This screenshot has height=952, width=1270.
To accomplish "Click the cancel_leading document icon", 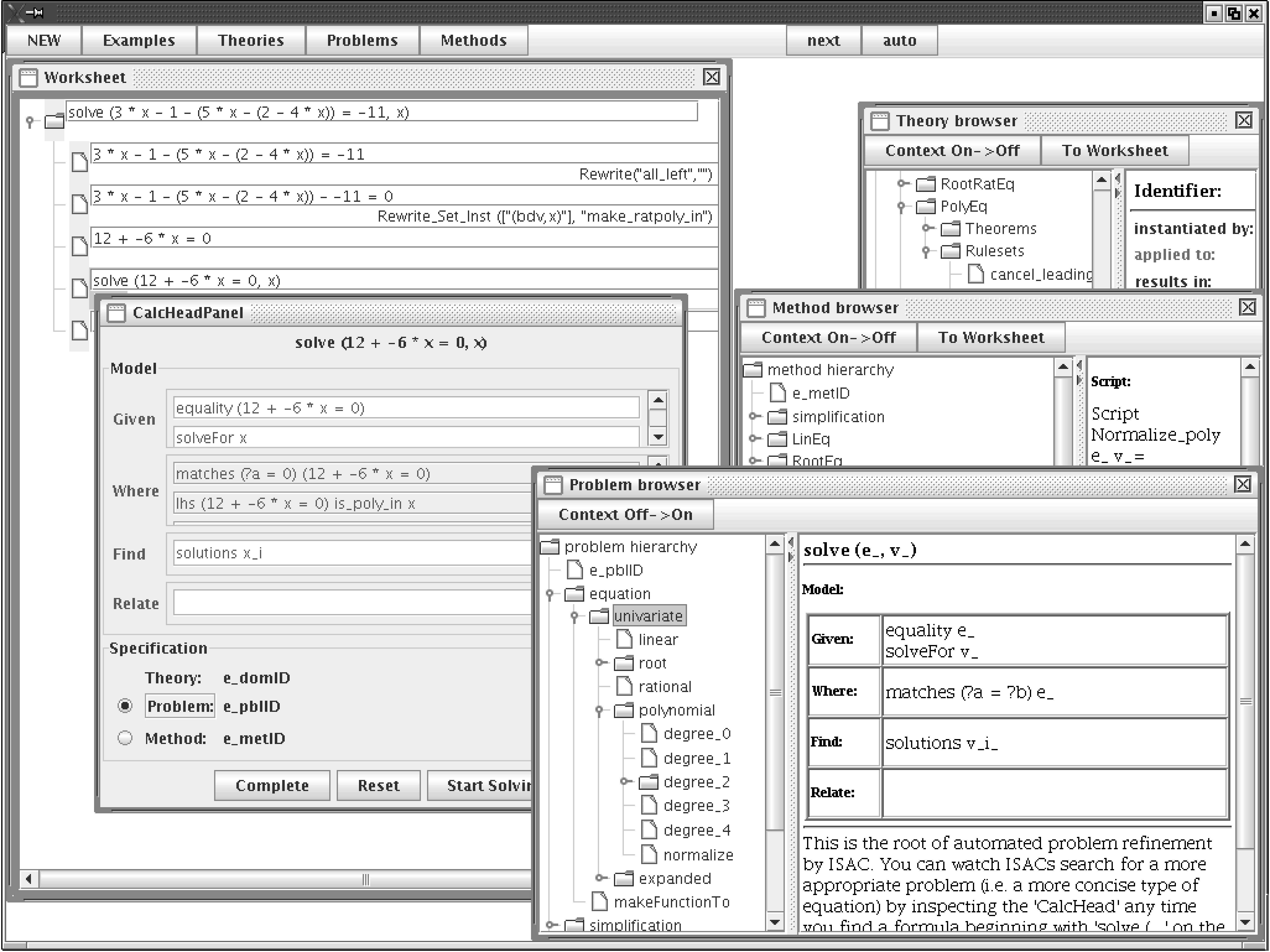I will click(975, 275).
